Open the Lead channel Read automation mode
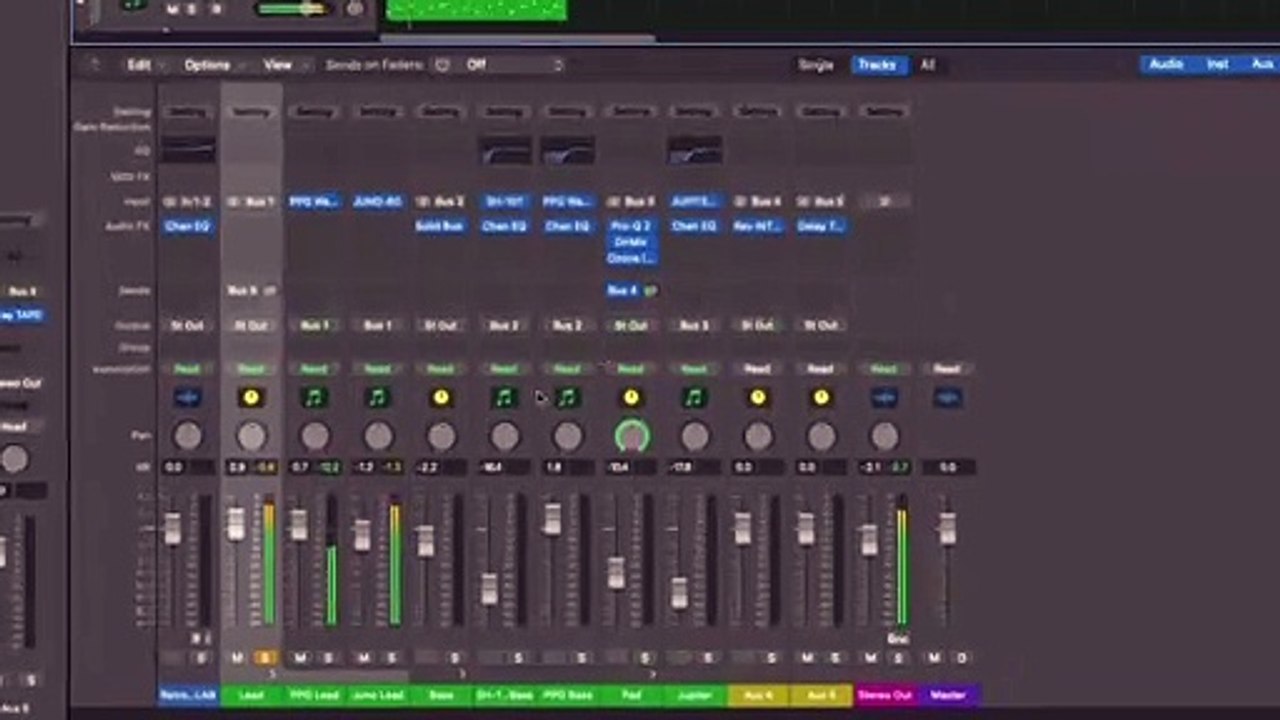 [x=251, y=369]
